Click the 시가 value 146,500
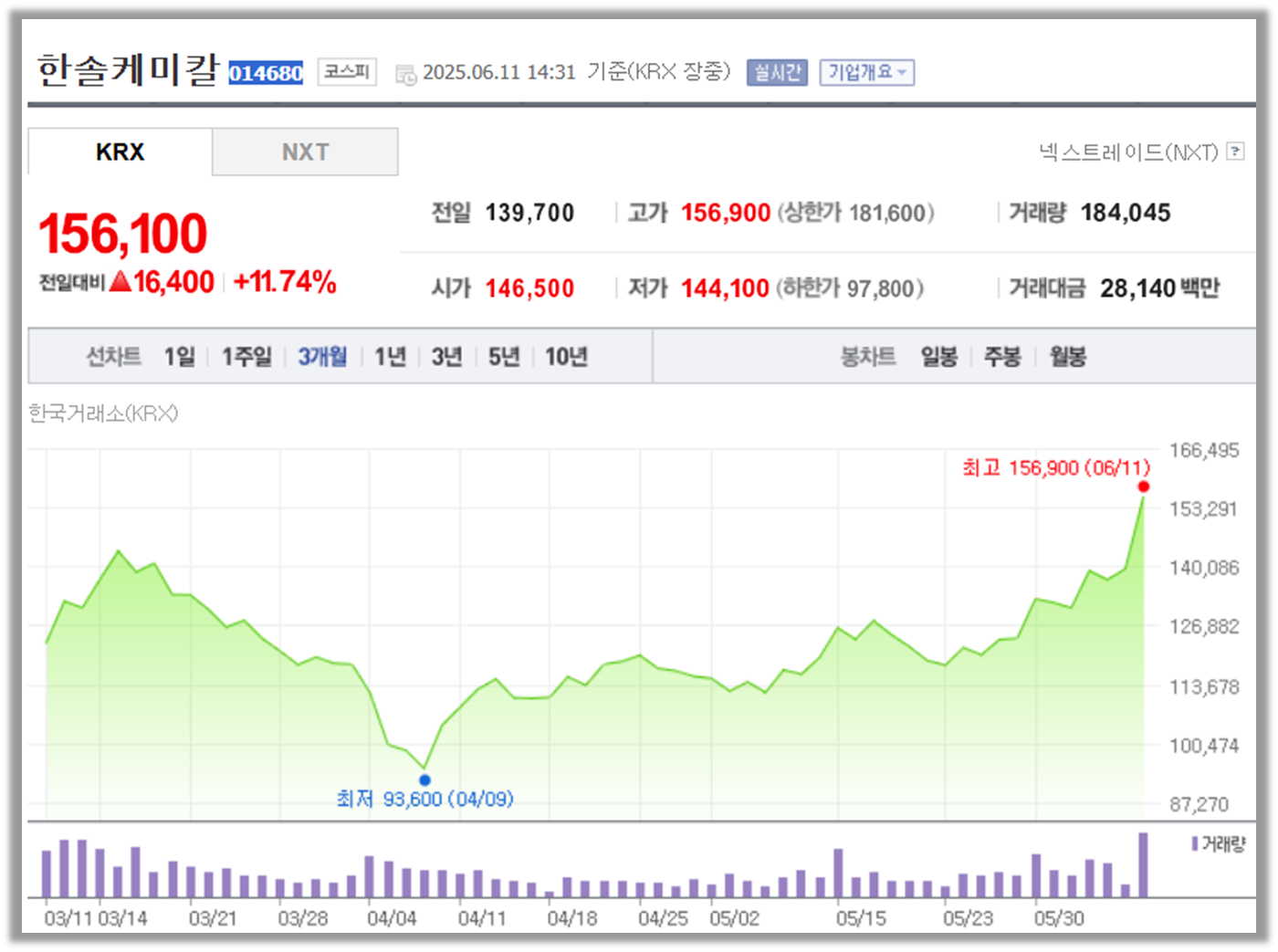 click(x=529, y=288)
